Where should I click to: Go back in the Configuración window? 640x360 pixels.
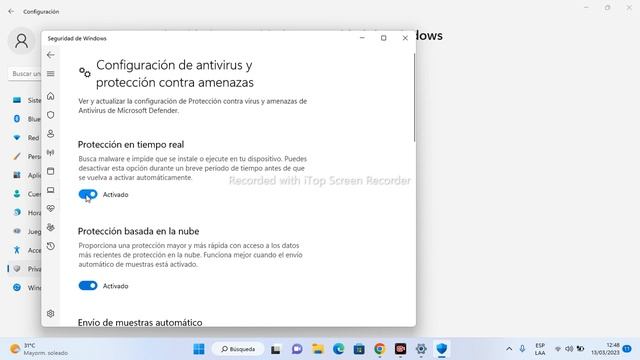tap(11, 11)
